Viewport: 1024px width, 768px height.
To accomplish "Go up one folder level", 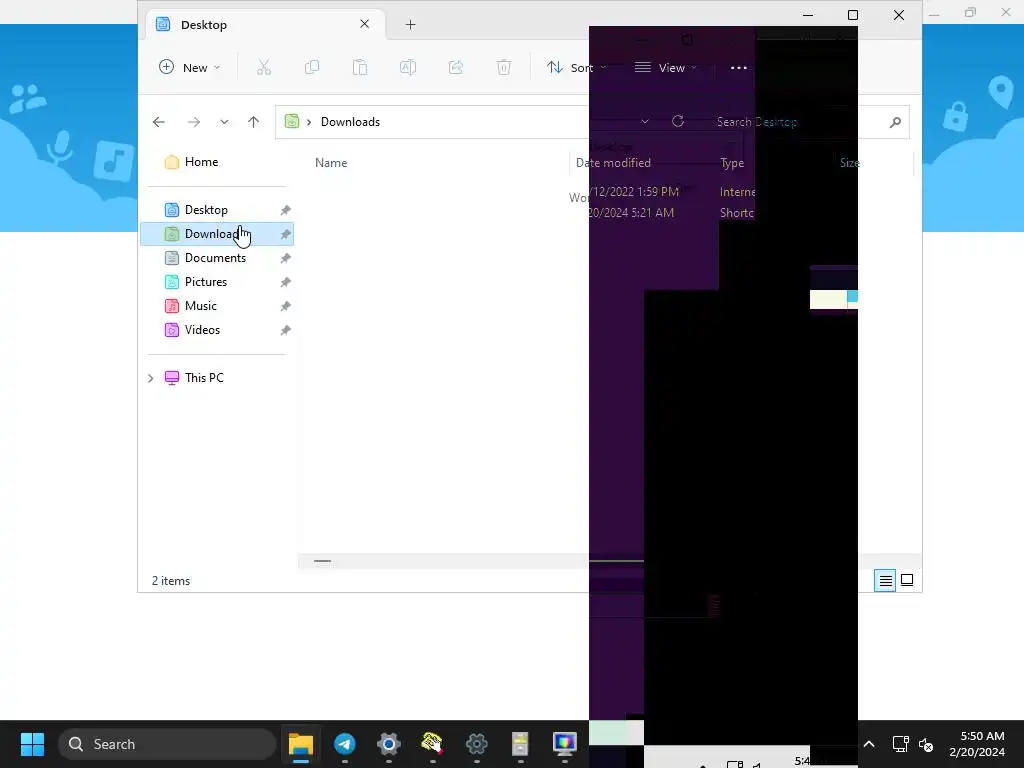I will point(253,122).
